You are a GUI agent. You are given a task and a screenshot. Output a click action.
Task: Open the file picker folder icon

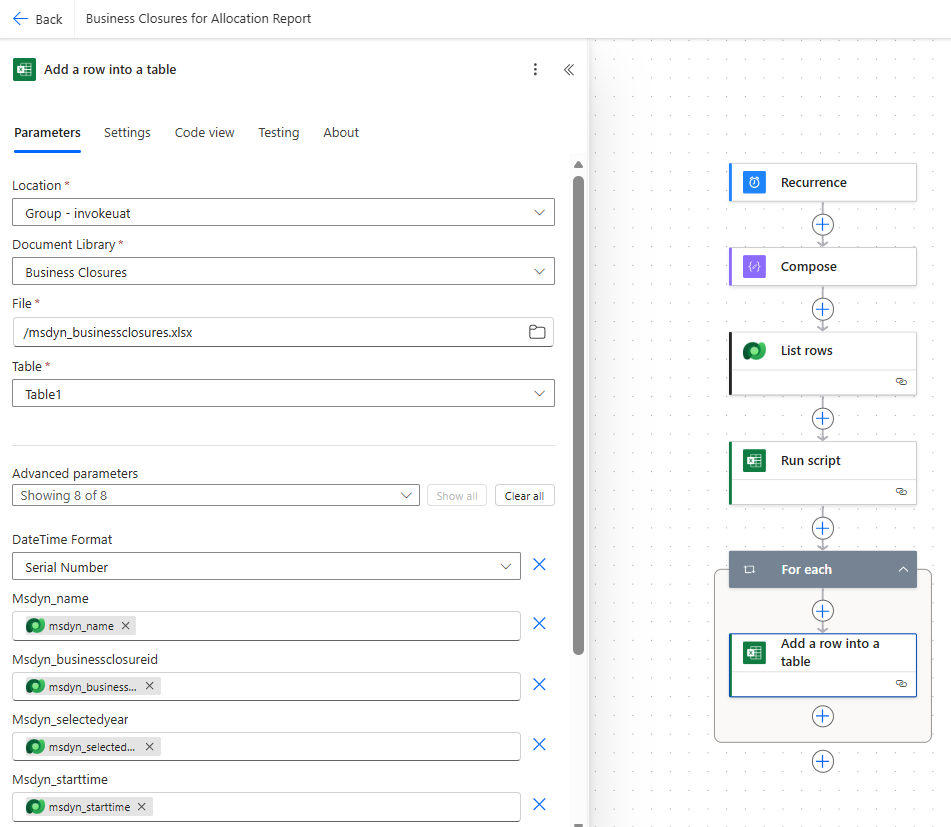click(x=537, y=332)
